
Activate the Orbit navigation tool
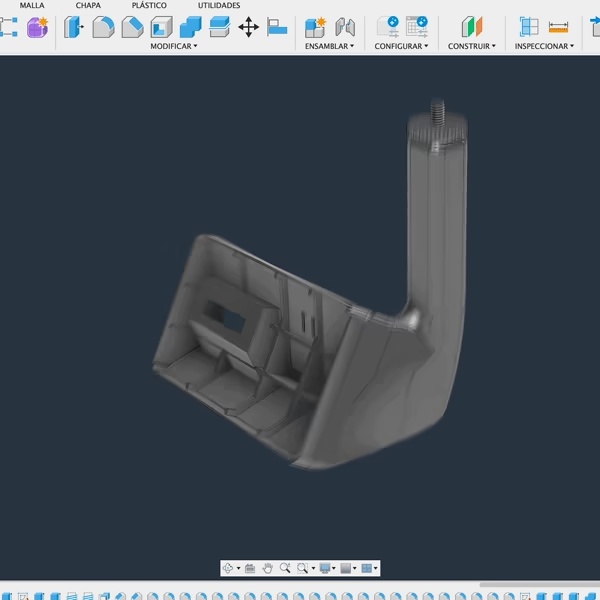(228, 568)
